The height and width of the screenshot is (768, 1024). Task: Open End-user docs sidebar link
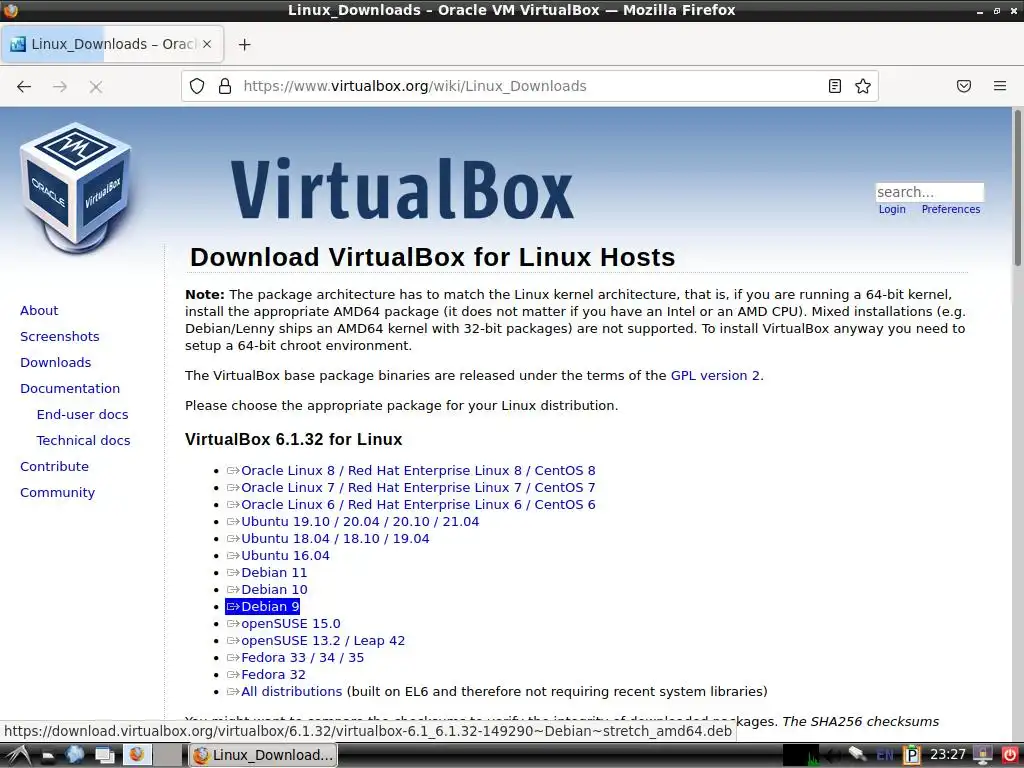pyautogui.click(x=82, y=415)
